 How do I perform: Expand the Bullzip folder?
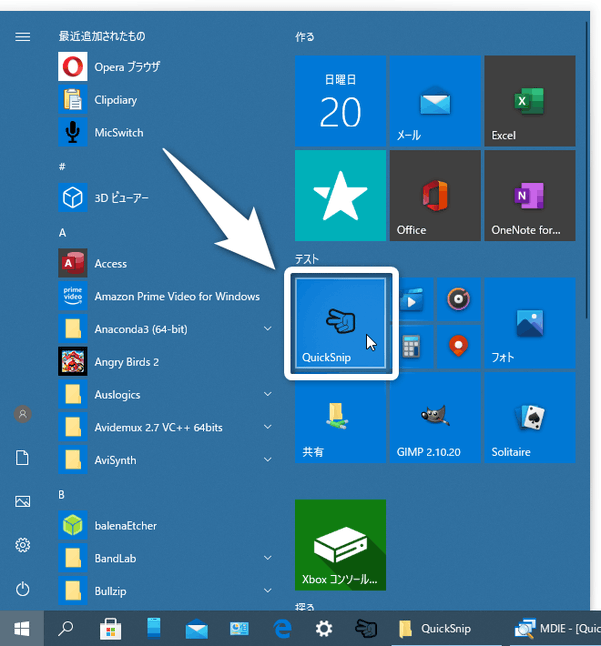(165, 591)
